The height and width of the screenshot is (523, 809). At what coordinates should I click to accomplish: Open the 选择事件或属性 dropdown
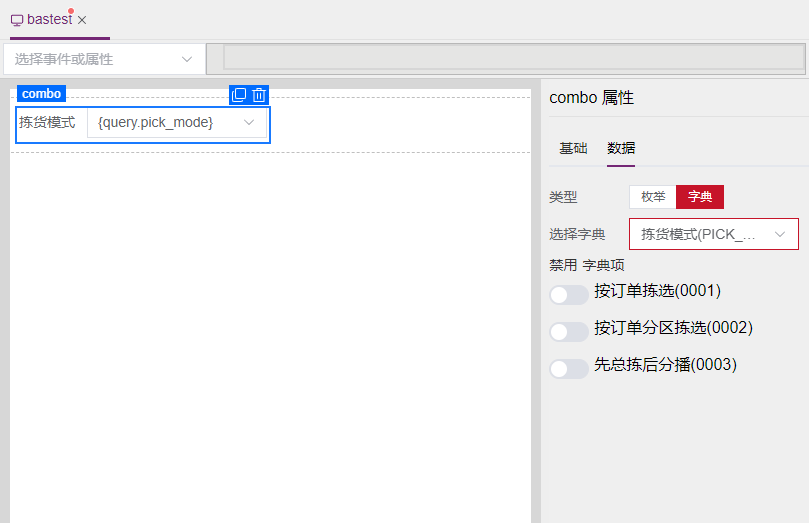click(103, 59)
